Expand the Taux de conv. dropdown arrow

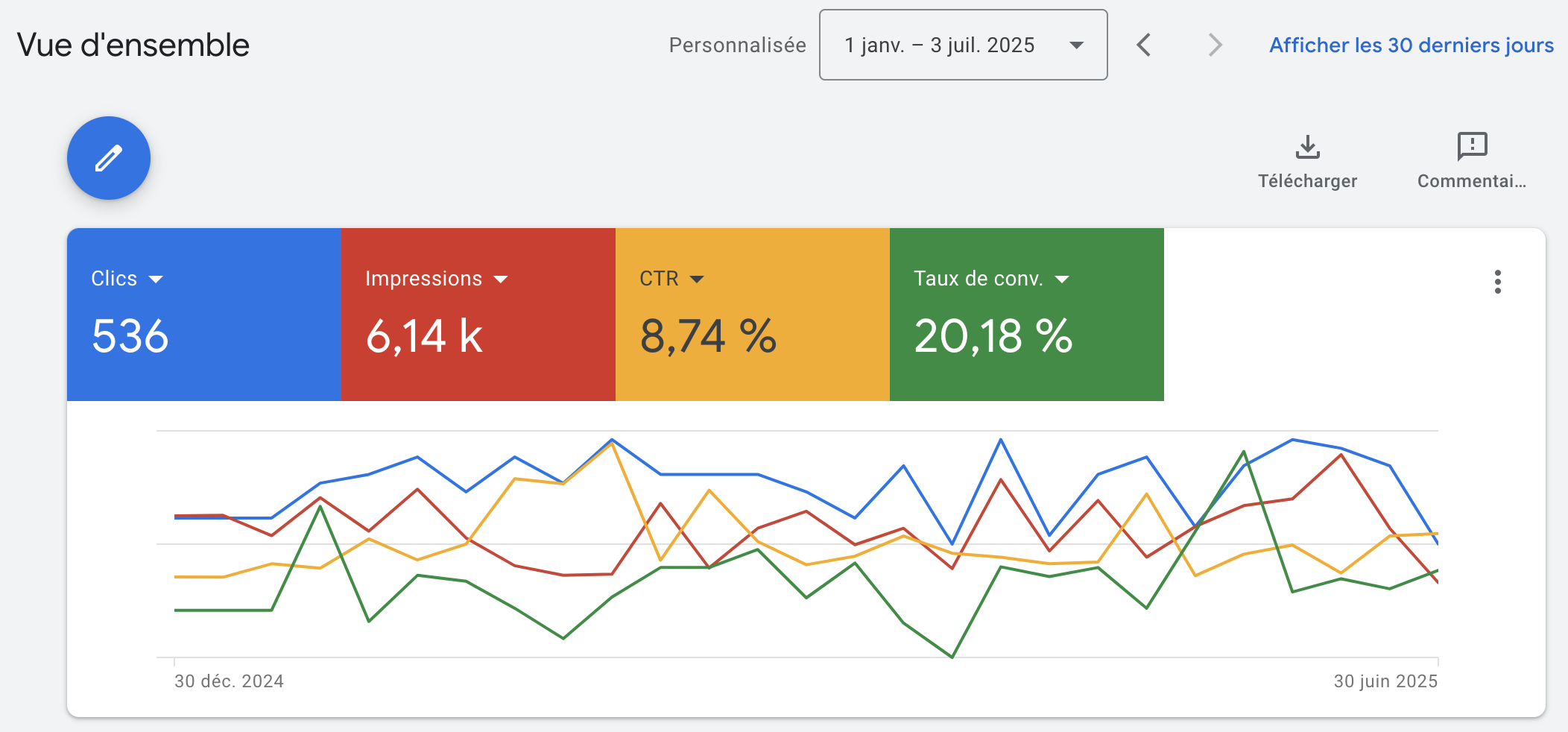point(1062,280)
